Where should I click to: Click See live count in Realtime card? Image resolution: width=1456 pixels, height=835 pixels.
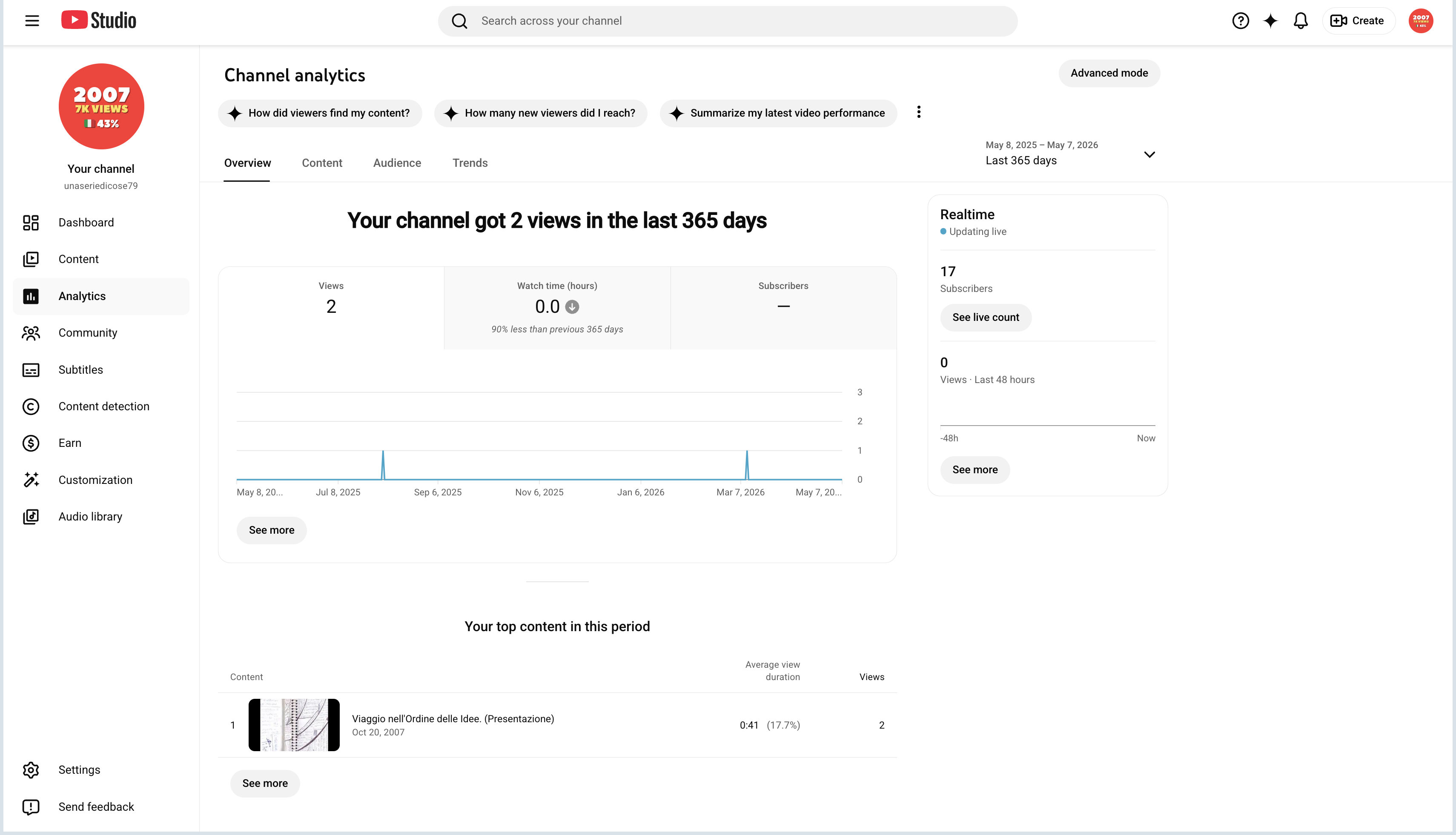point(986,318)
